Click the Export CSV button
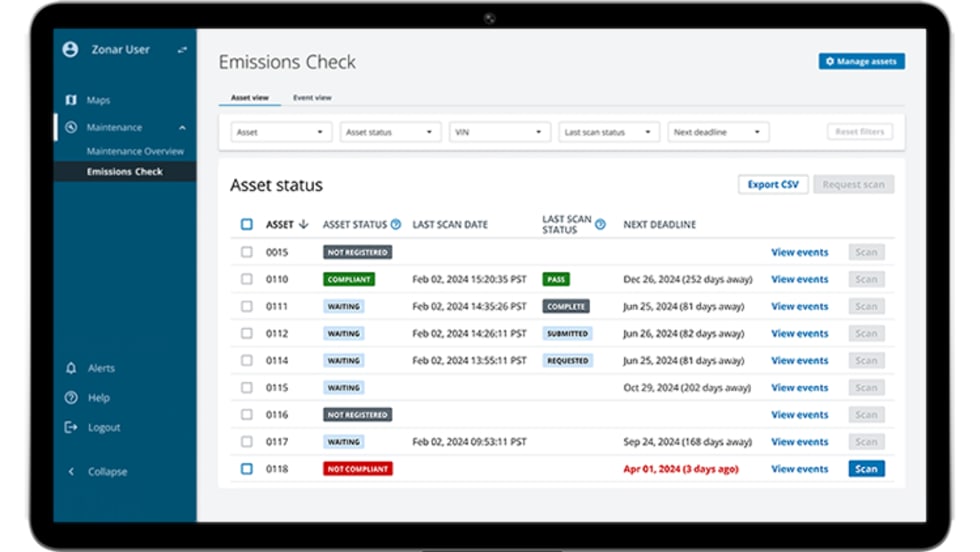This screenshot has height=552, width=980. click(x=773, y=184)
